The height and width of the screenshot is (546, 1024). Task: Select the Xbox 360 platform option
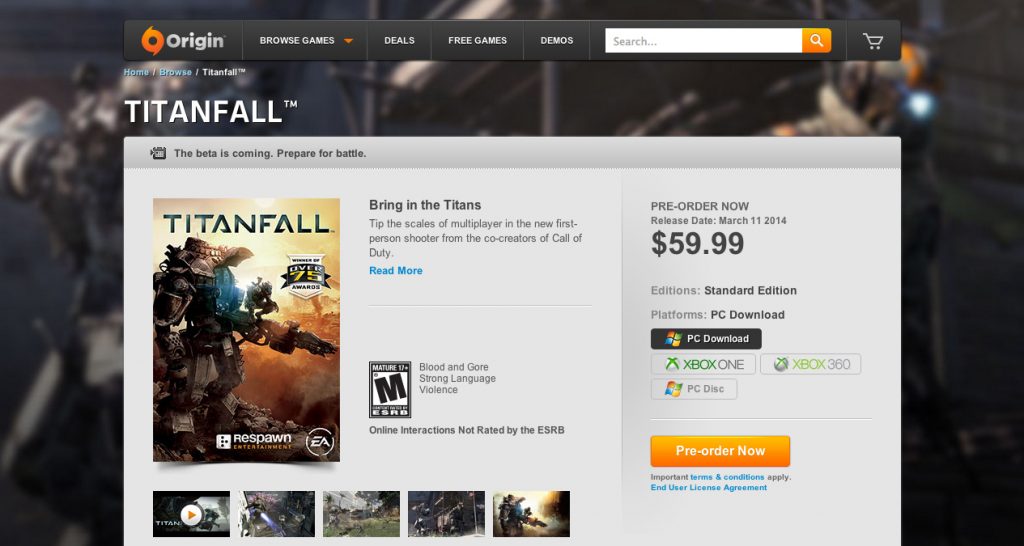point(810,364)
